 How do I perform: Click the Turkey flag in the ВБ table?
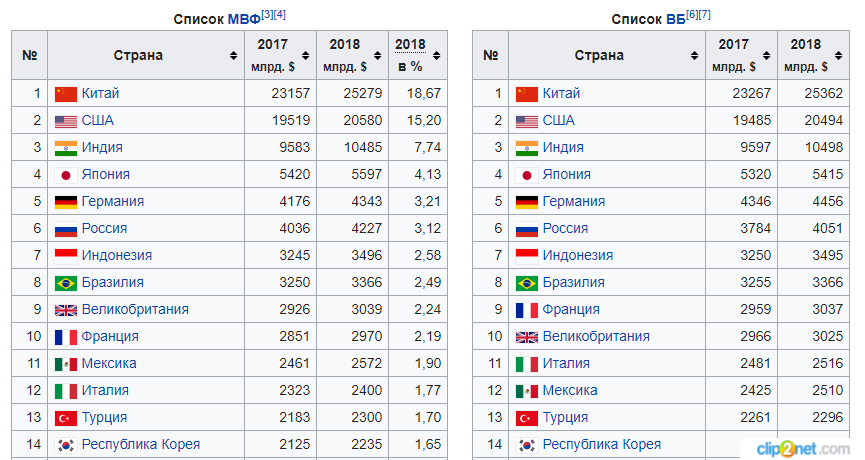[x=526, y=419]
